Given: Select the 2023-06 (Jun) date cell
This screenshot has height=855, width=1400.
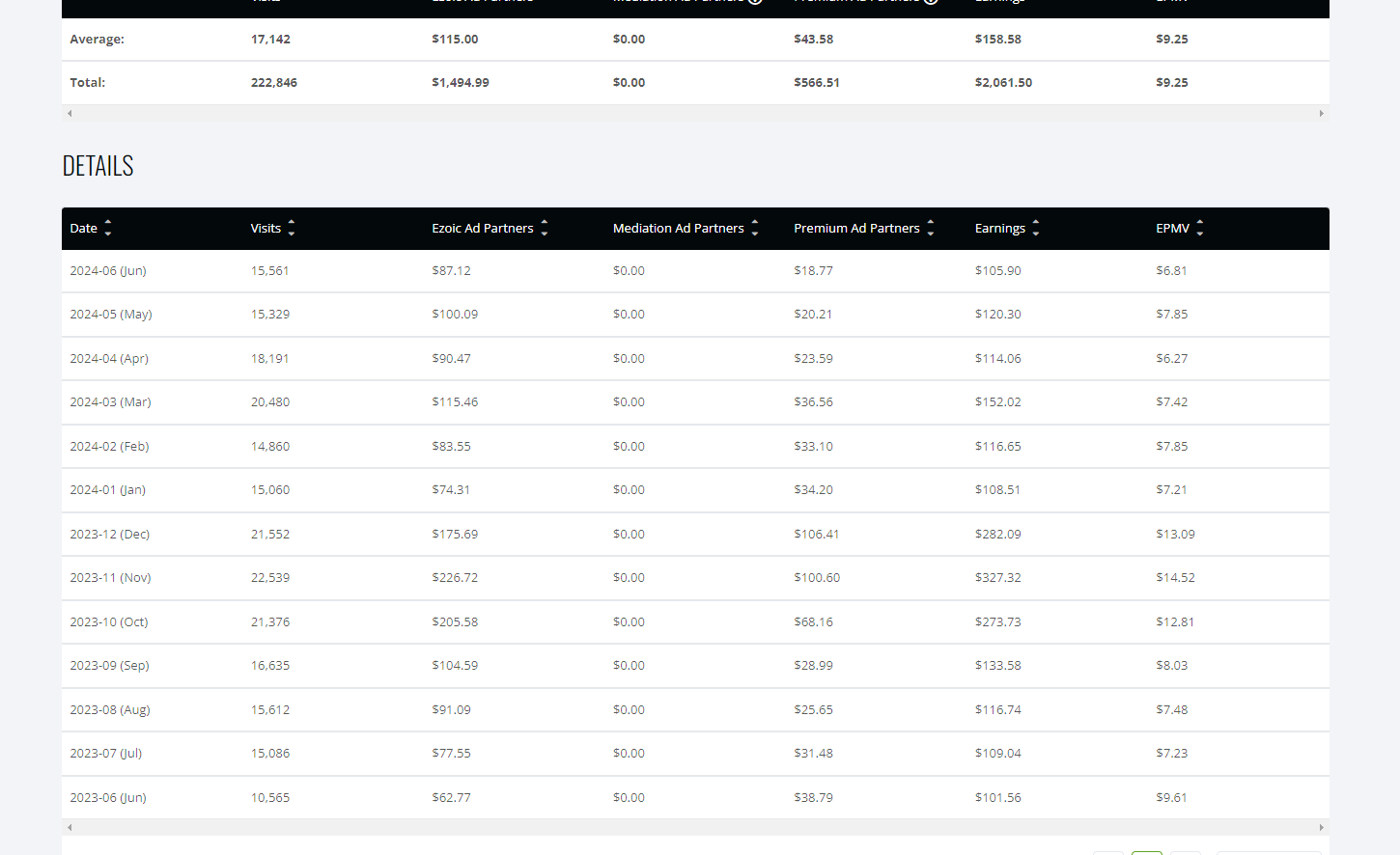Looking at the screenshot, I should tap(108, 798).
